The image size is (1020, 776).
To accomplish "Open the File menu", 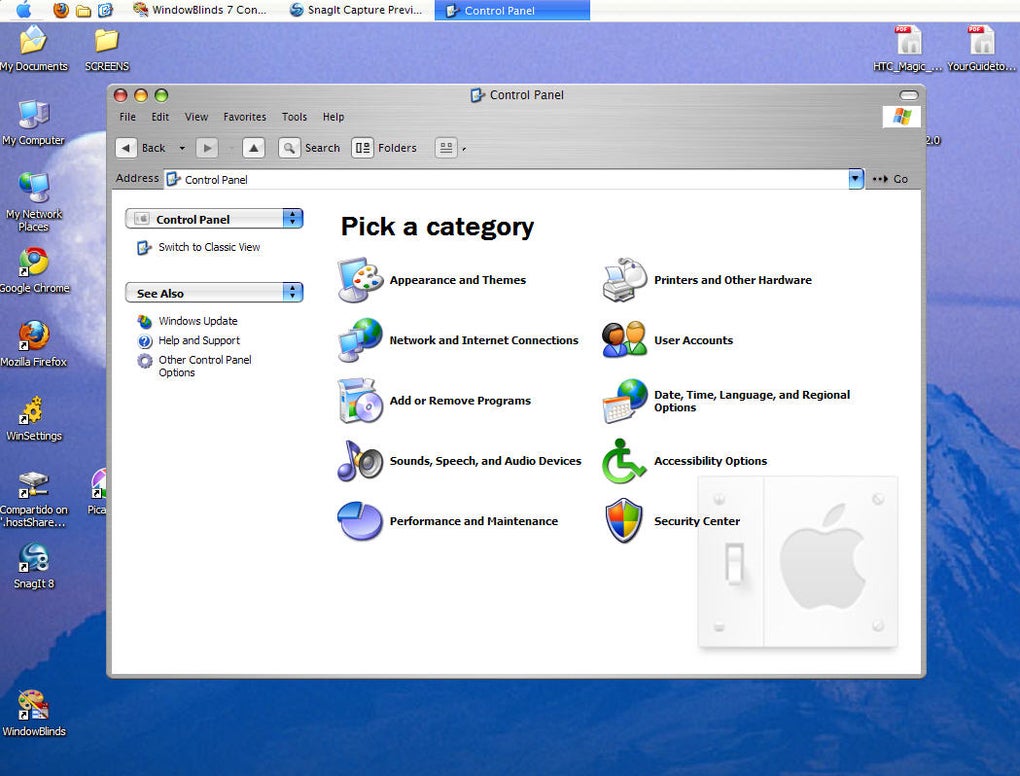I will (x=128, y=117).
